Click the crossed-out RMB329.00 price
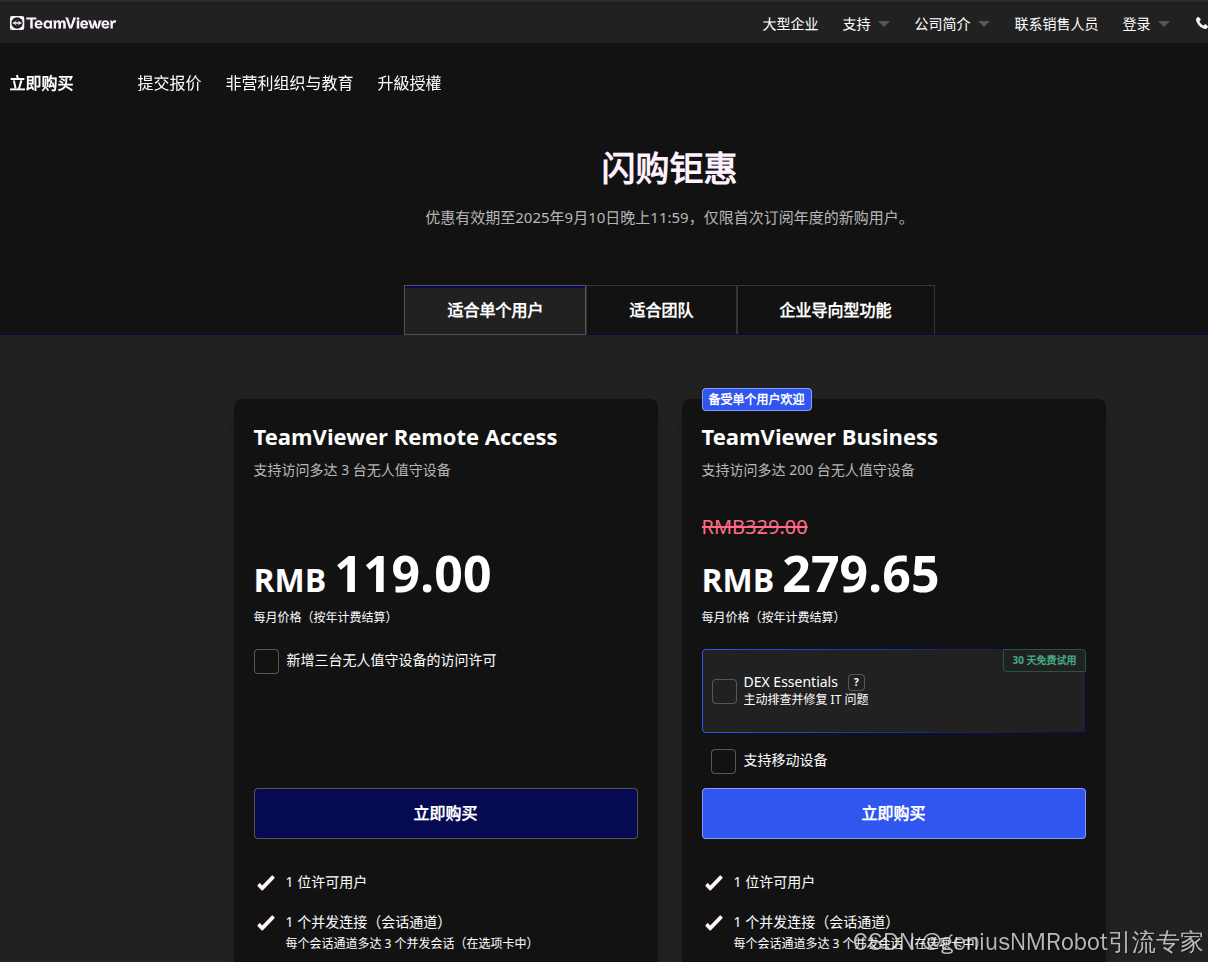This screenshot has width=1208, height=962. point(755,527)
